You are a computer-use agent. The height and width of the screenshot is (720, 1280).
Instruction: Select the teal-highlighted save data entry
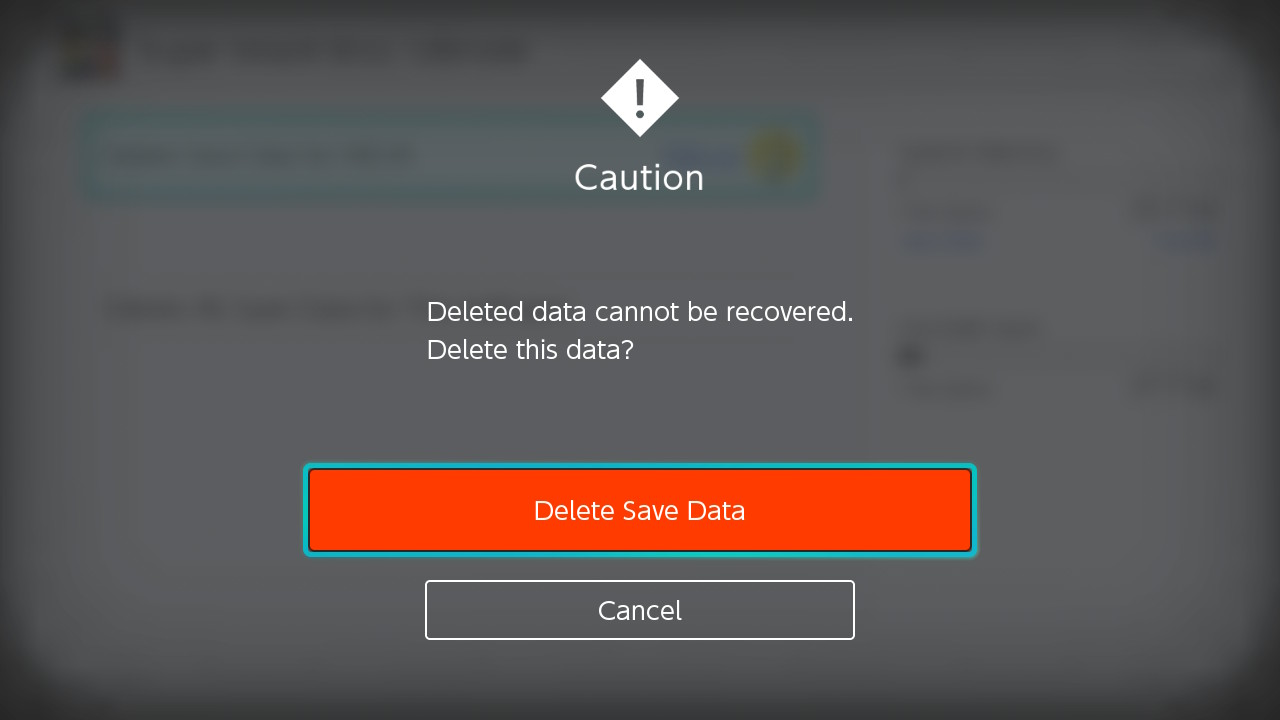pos(448,156)
